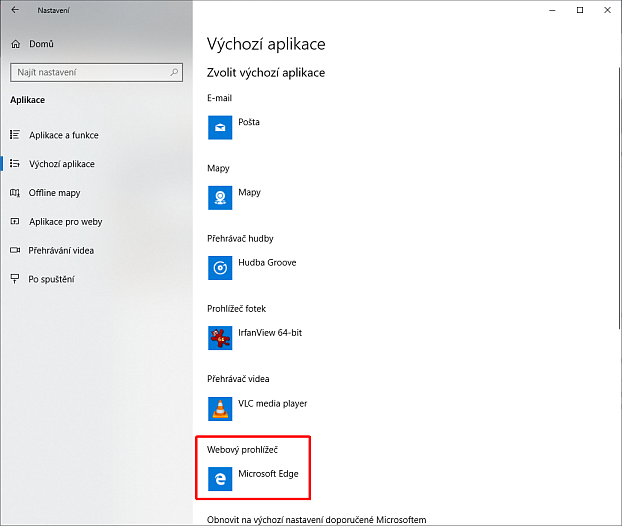The image size is (622, 526).
Task: Click the Přehrávač videa category label
Action: 238,379
